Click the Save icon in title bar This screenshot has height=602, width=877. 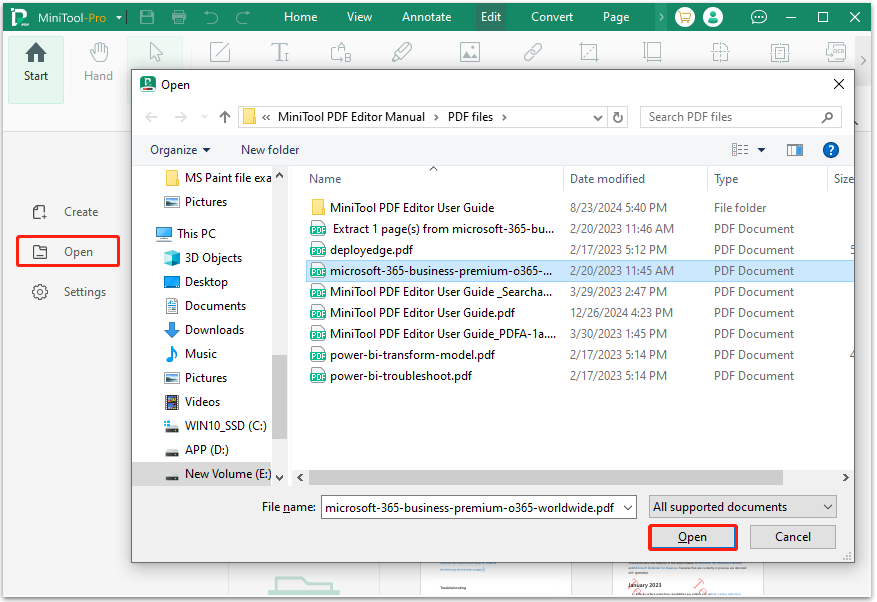[x=147, y=17]
